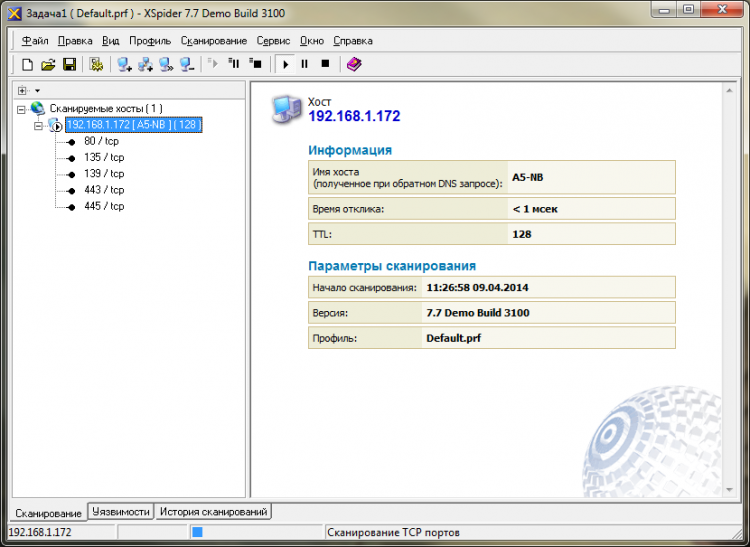The height and width of the screenshot is (547, 750).
Task: Click the Параметры сканирования section heading
Action: (392, 266)
